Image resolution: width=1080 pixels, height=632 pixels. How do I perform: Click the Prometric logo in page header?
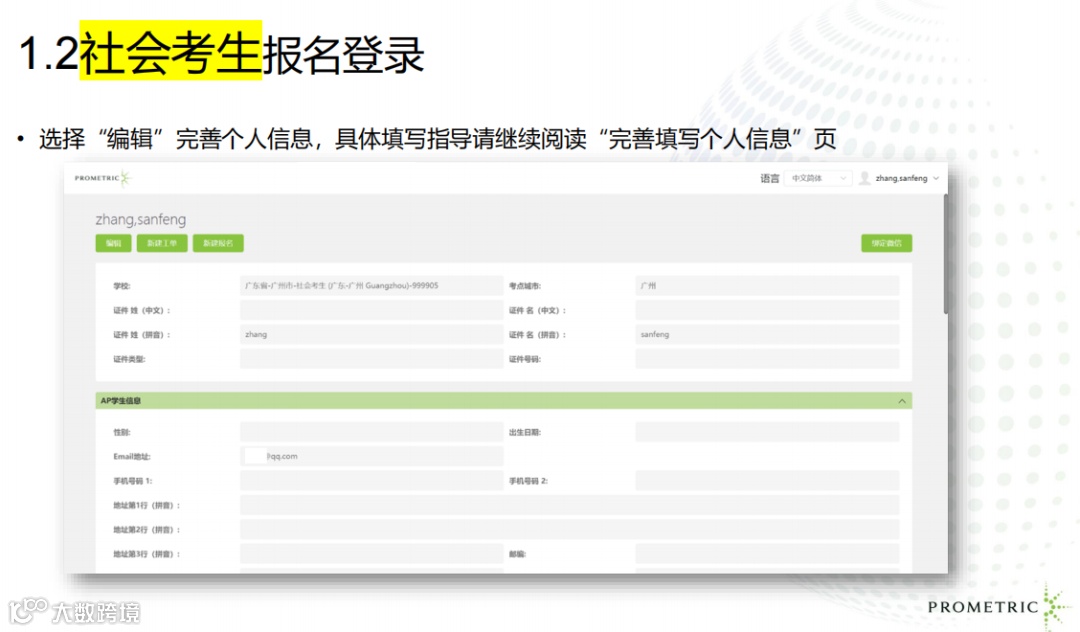click(x=102, y=178)
